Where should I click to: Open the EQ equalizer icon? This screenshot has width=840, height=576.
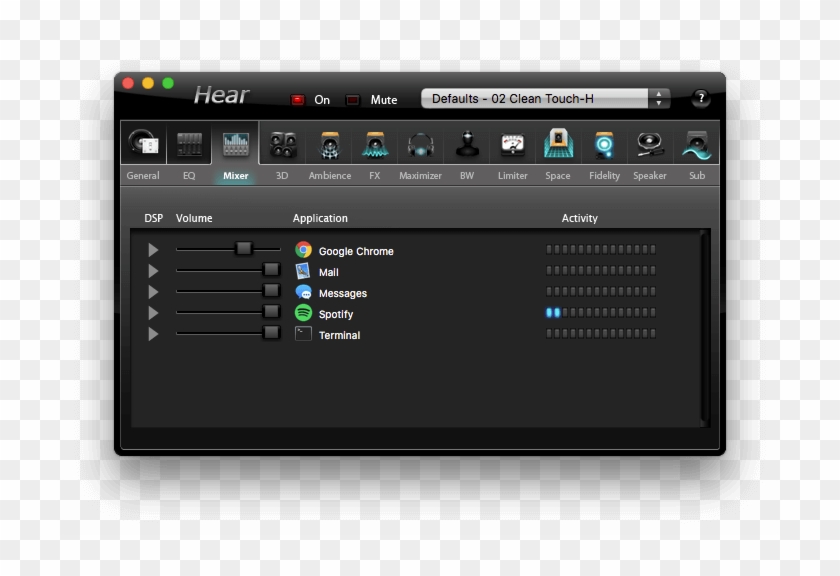coord(189,146)
